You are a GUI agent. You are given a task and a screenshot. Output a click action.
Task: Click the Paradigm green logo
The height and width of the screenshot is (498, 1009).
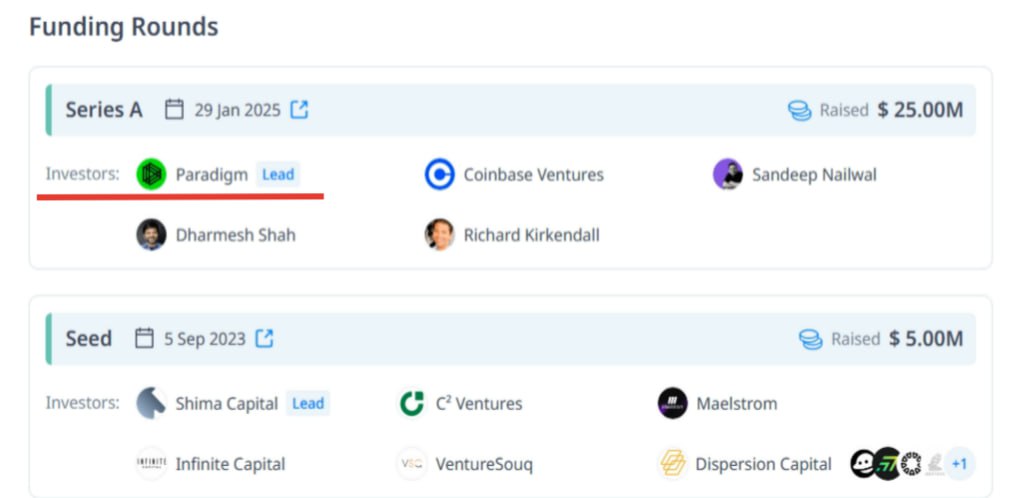(x=151, y=174)
